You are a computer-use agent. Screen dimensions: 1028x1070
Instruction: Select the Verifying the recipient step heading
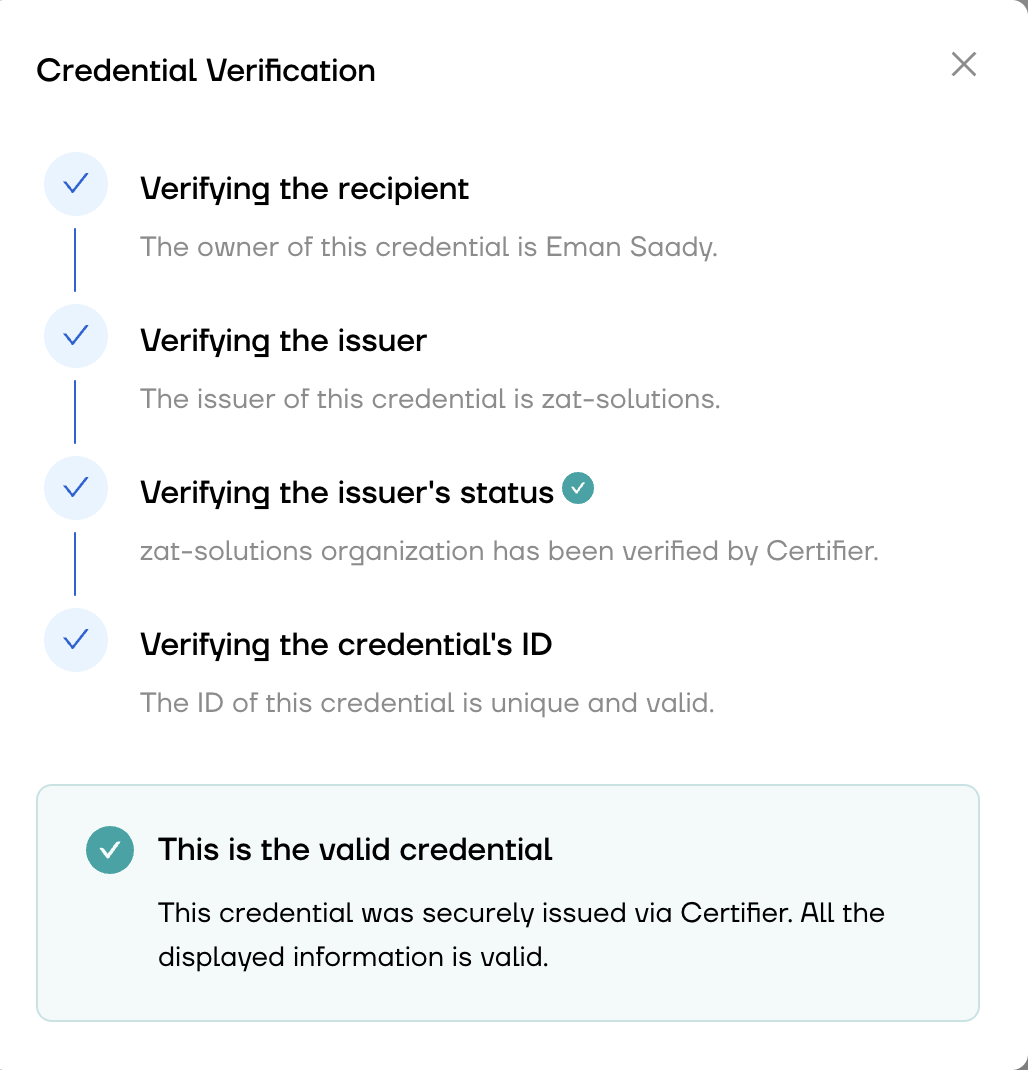click(x=306, y=188)
